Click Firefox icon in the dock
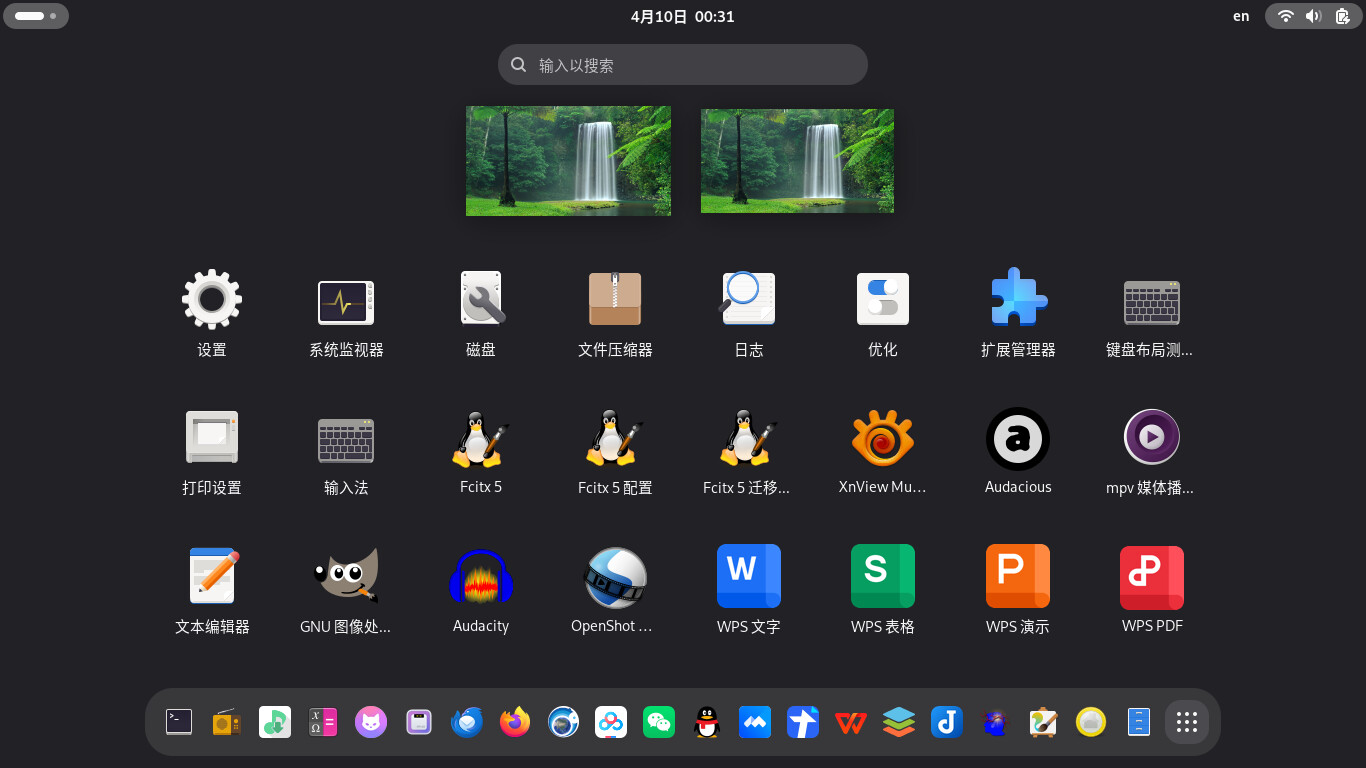The image size is (1366, 768). point(515,722)
